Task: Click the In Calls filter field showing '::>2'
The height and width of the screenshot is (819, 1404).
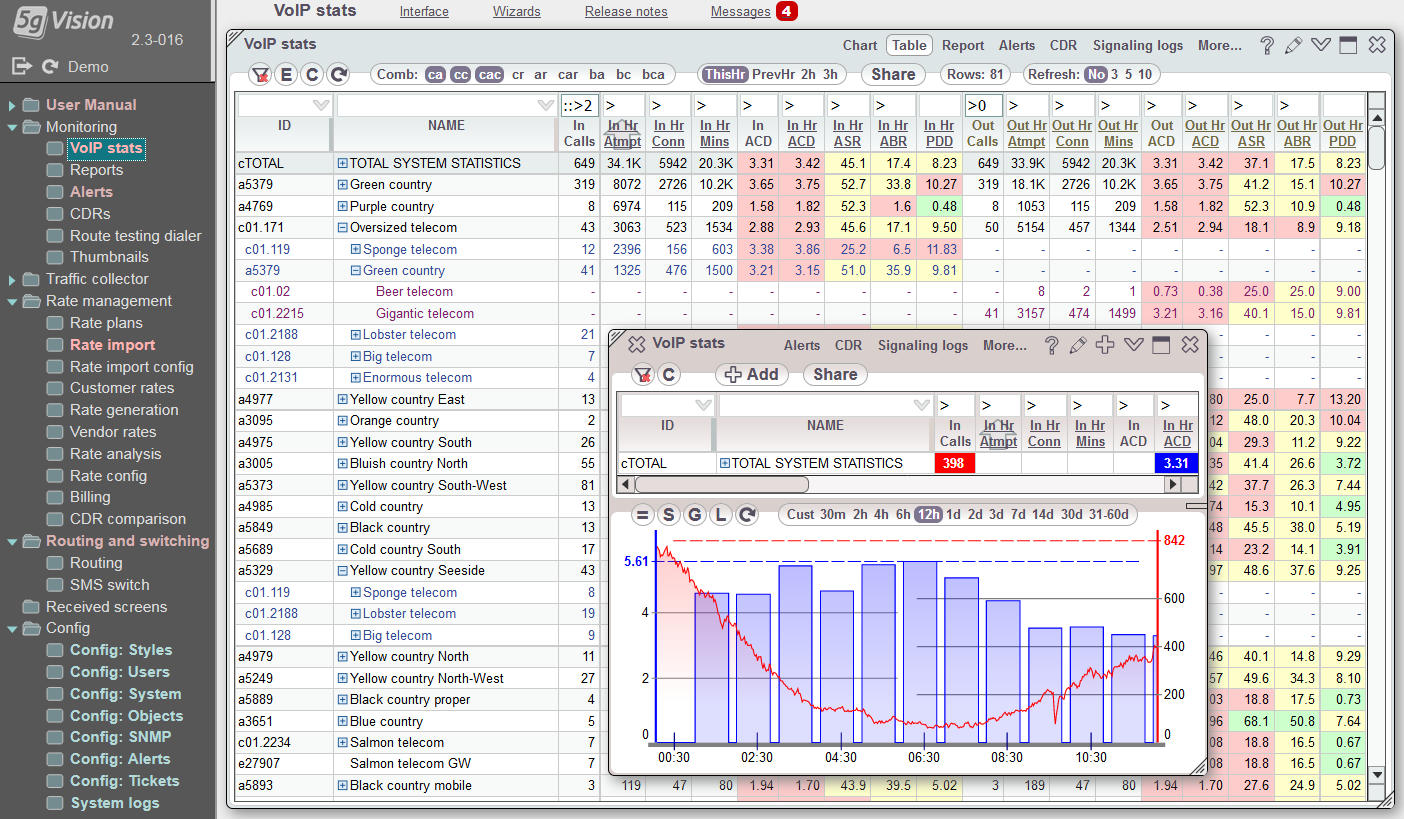Action: [578, 105]
